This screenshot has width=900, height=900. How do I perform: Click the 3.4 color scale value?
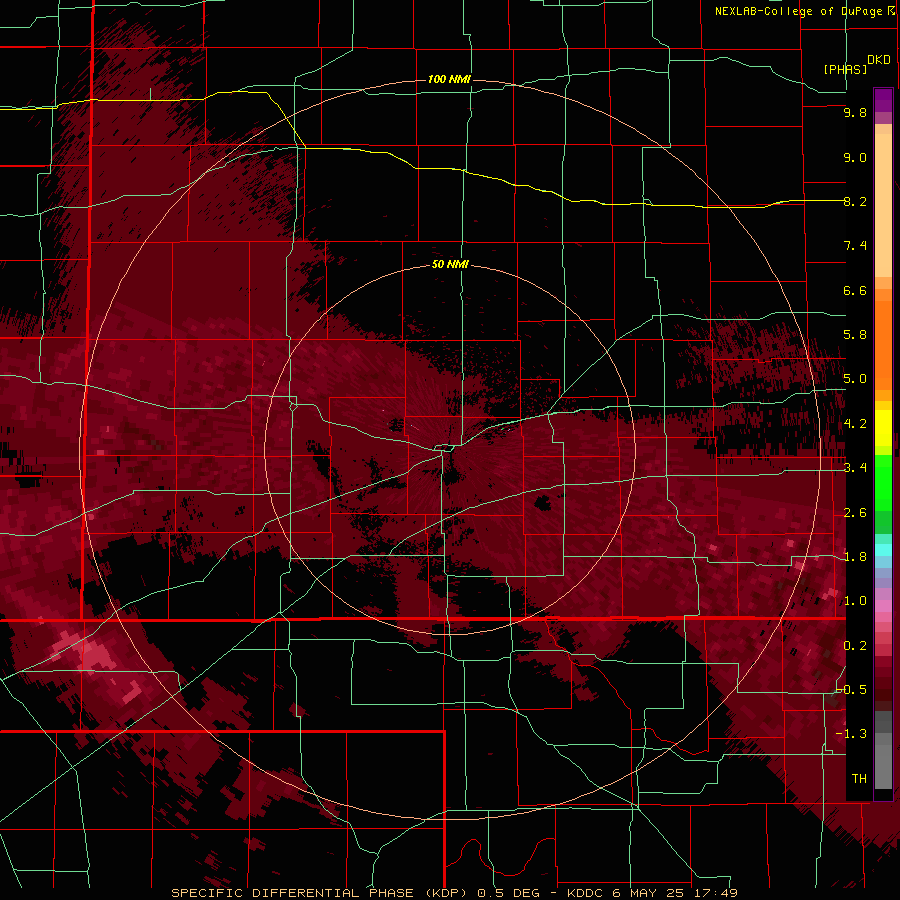(855, 468)
